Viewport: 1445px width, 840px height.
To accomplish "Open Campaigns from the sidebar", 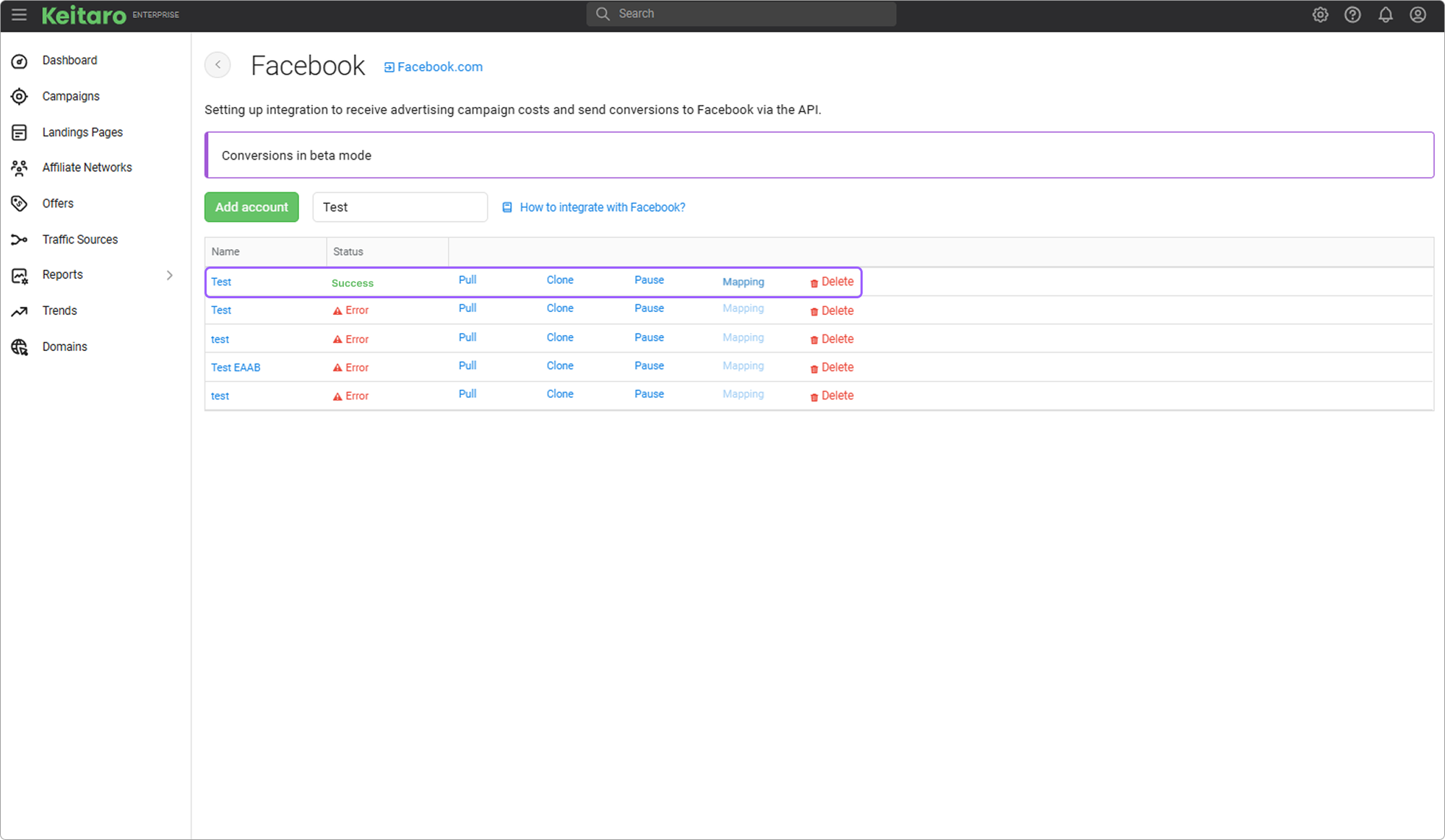I will 71,96.
